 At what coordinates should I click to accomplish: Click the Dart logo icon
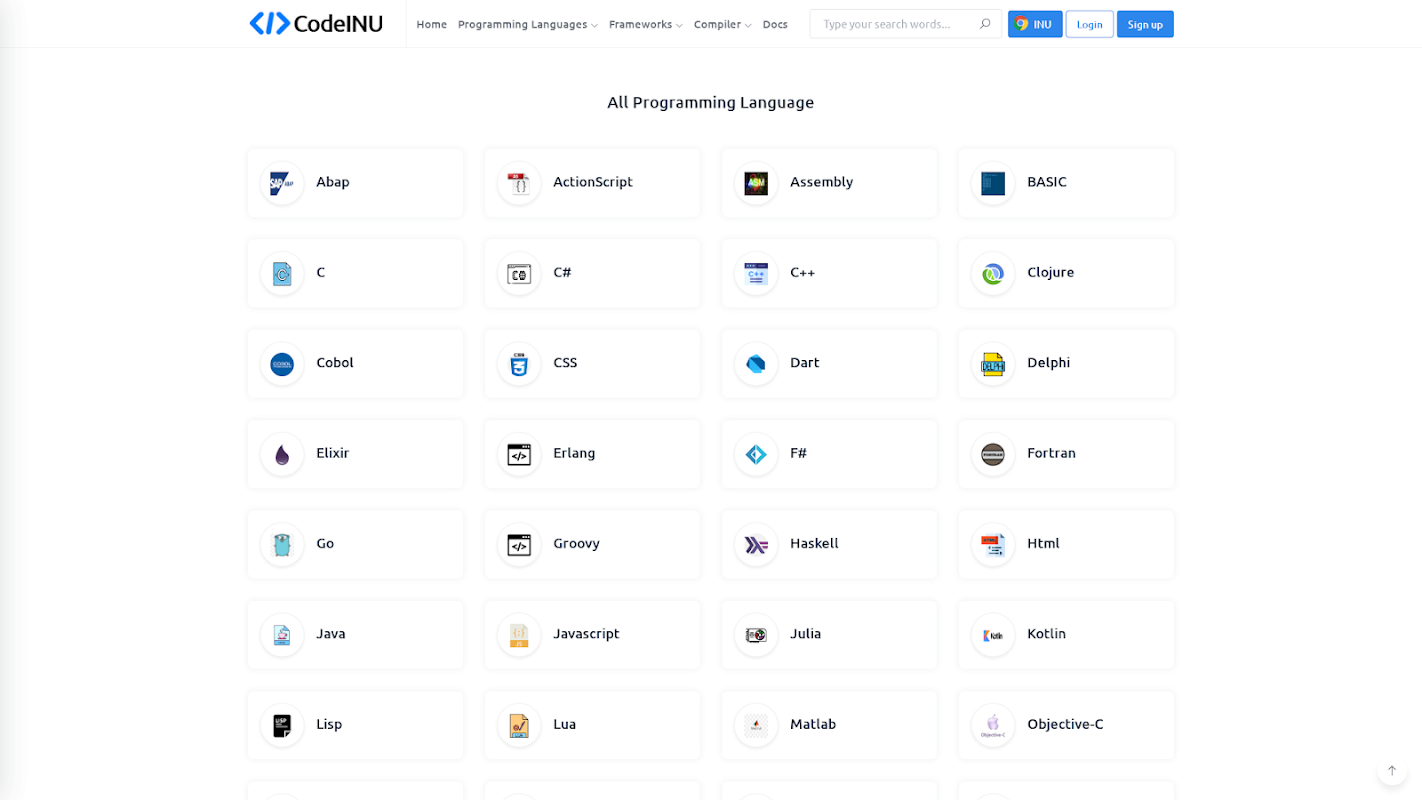[756, 364]
